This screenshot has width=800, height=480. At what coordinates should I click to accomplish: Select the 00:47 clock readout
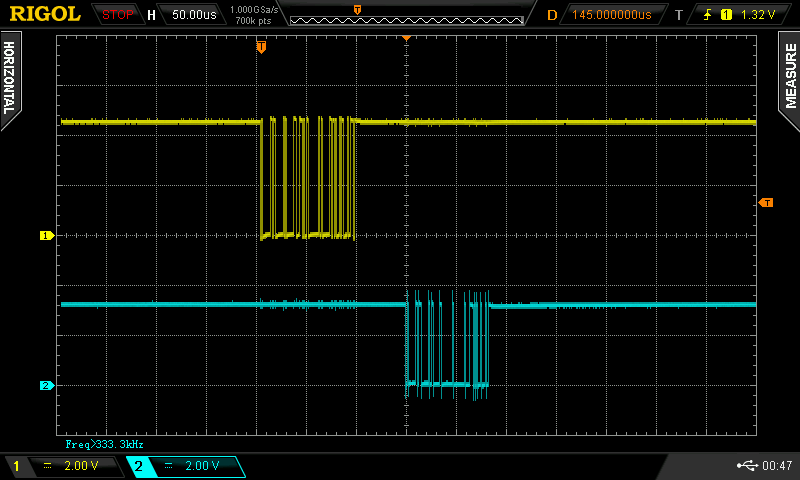(777, 465)
